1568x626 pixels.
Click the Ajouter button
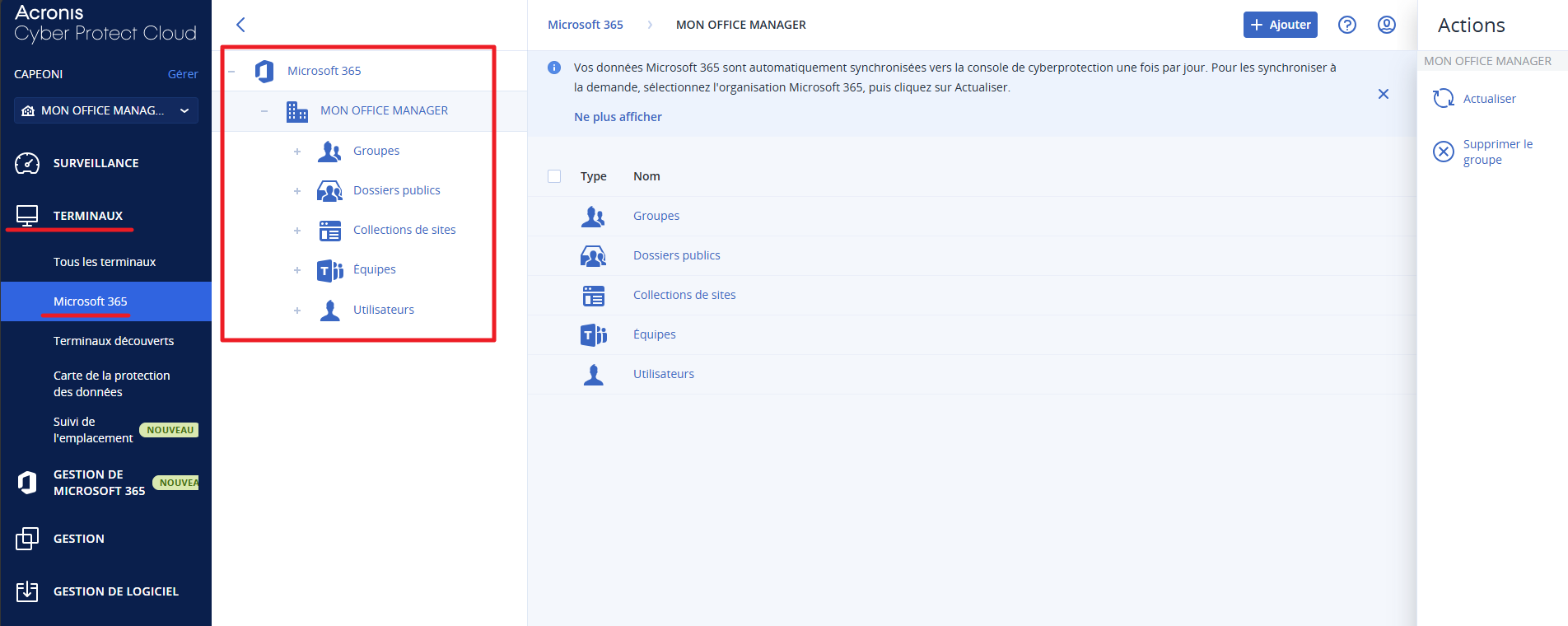pos(1281,25)
